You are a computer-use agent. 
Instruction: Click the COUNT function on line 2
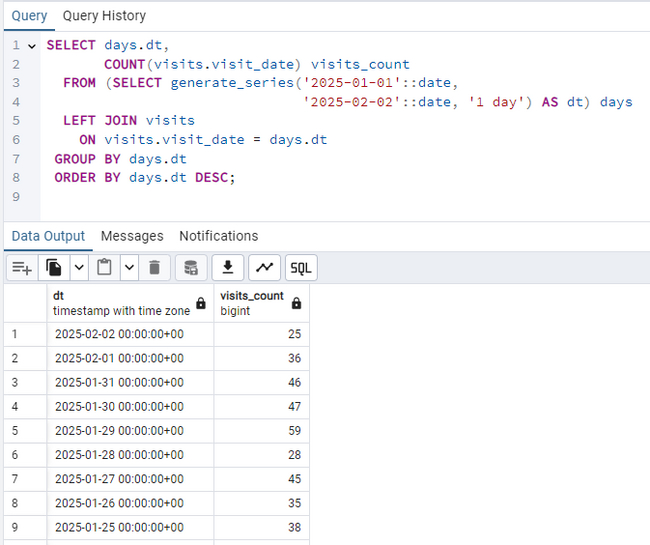tap(124, 65)
